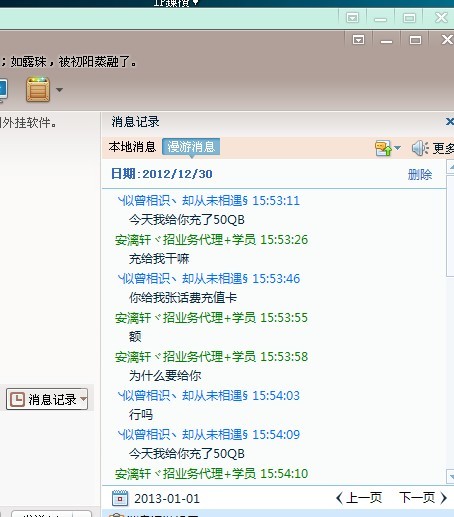
Task: Open calendar icon next to 2013-01-01
Action: click(x=120, y=498)
